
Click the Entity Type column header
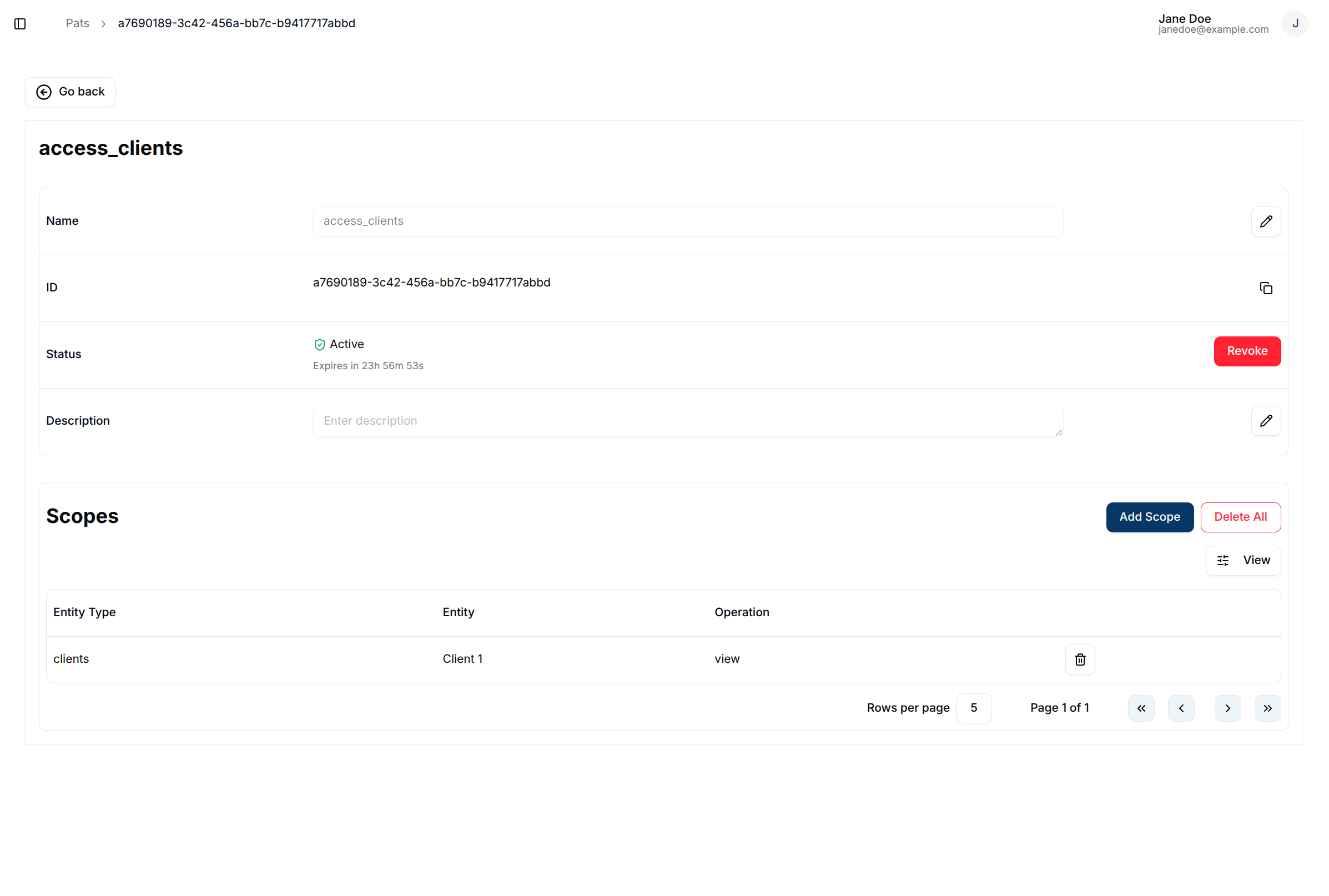[84, 612]
